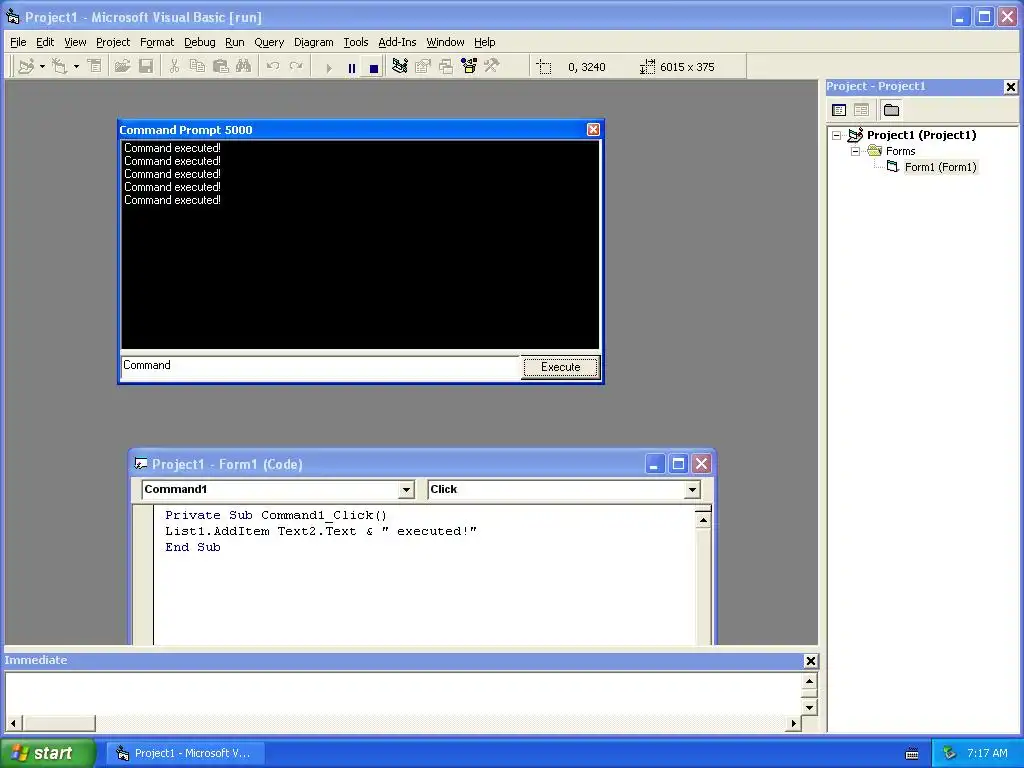This screenshot has width=1024, height=768.
Task: Open the Help menu
Action: 485,42
